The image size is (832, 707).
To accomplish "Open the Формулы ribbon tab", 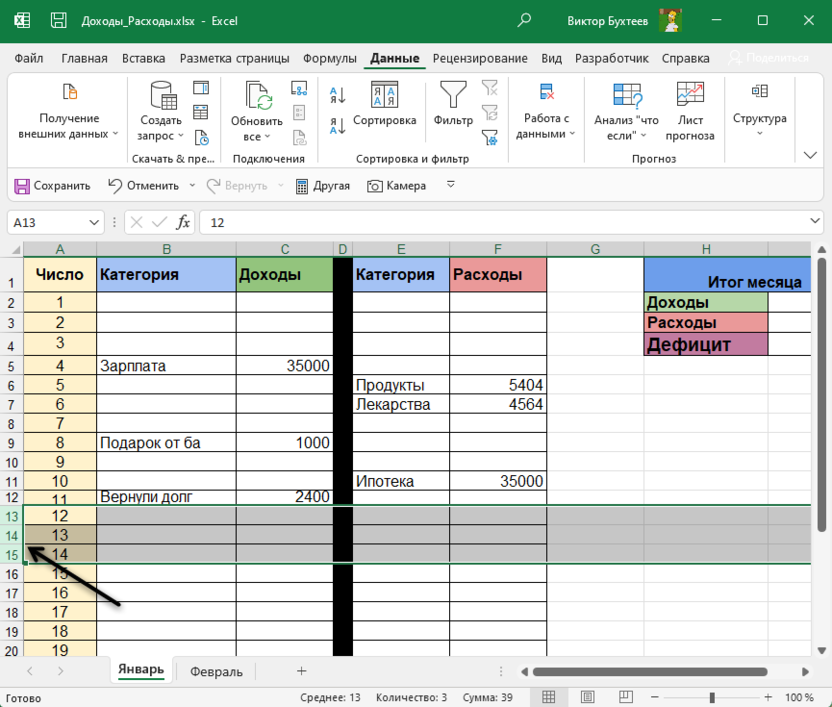I will [x=330, y=58].
